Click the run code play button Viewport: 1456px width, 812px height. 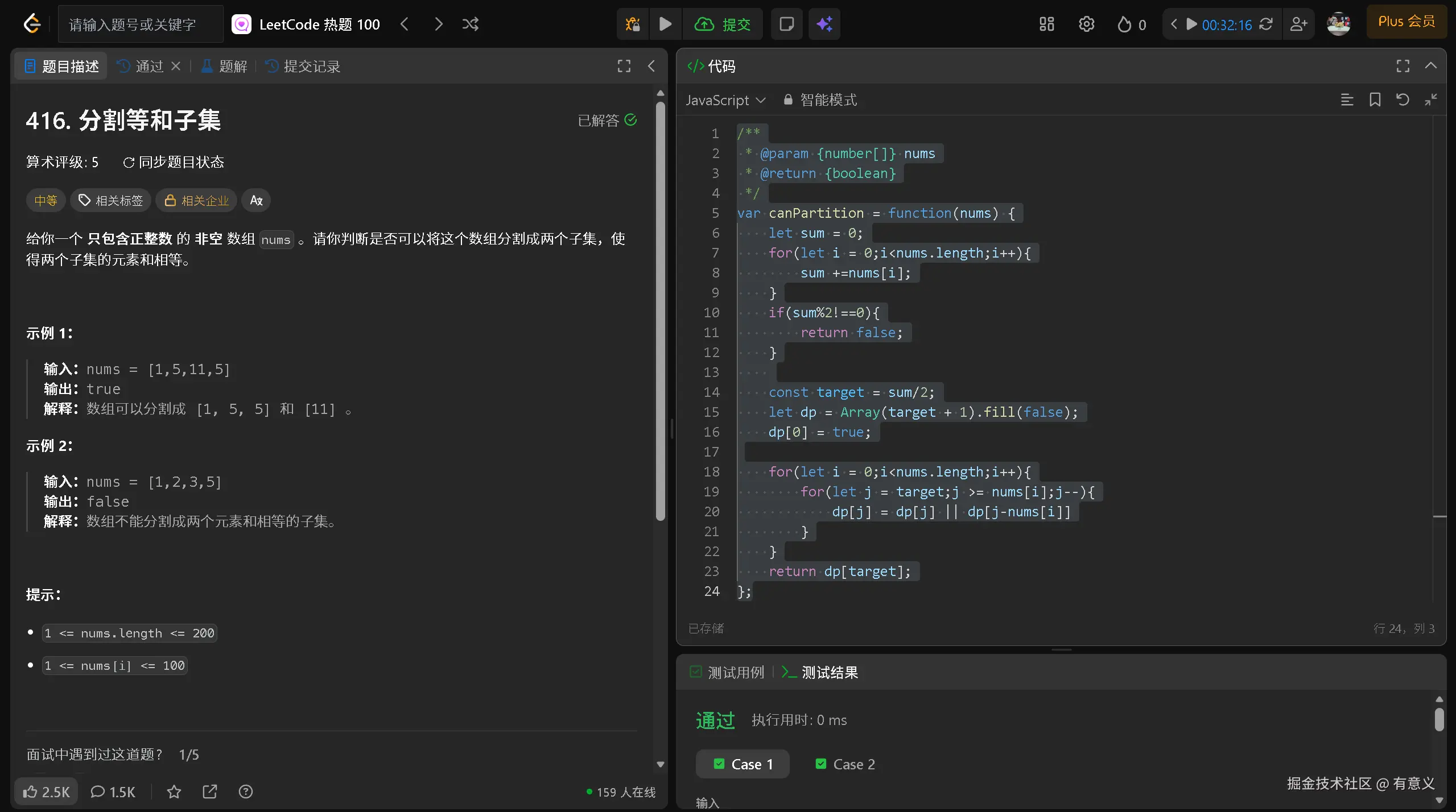click(x=665, y=24)
